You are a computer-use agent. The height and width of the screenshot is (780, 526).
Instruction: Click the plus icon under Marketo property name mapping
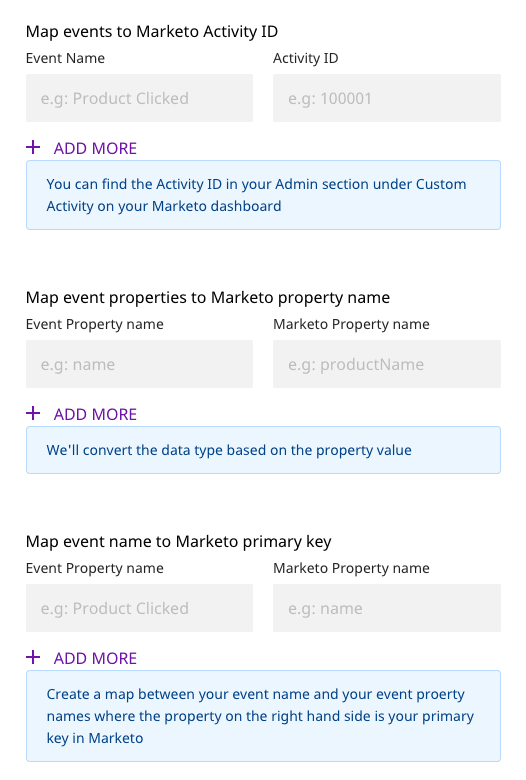point(33,413)
